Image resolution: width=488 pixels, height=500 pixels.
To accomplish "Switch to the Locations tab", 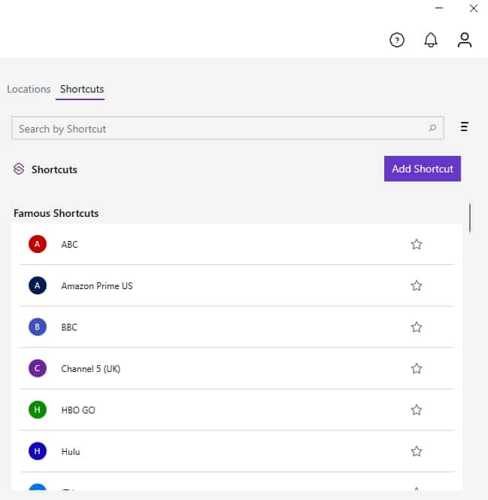I will (29, 89).
